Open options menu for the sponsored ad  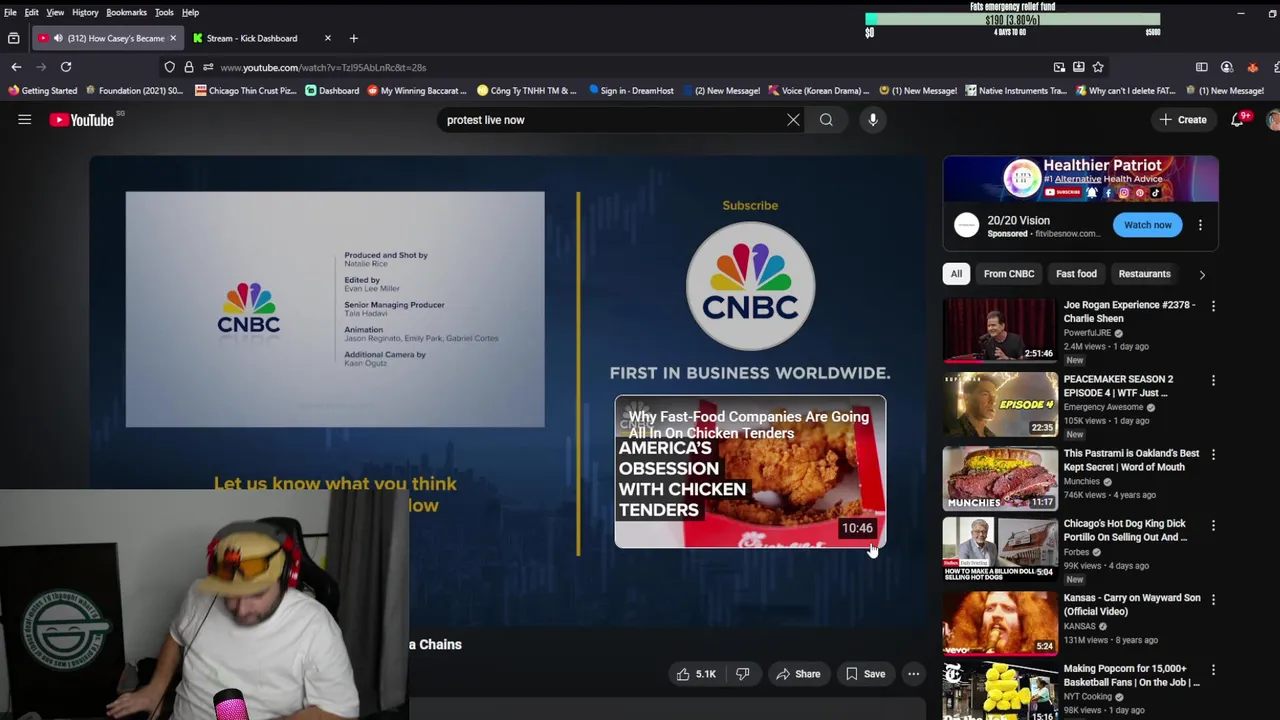point(1200,225)
